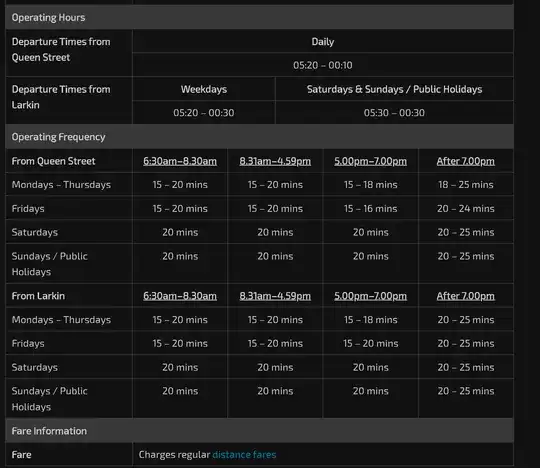Click the 8.31am–4.59pm header under From Queen Street
The image size is (540, 468).
pos(275,161)
